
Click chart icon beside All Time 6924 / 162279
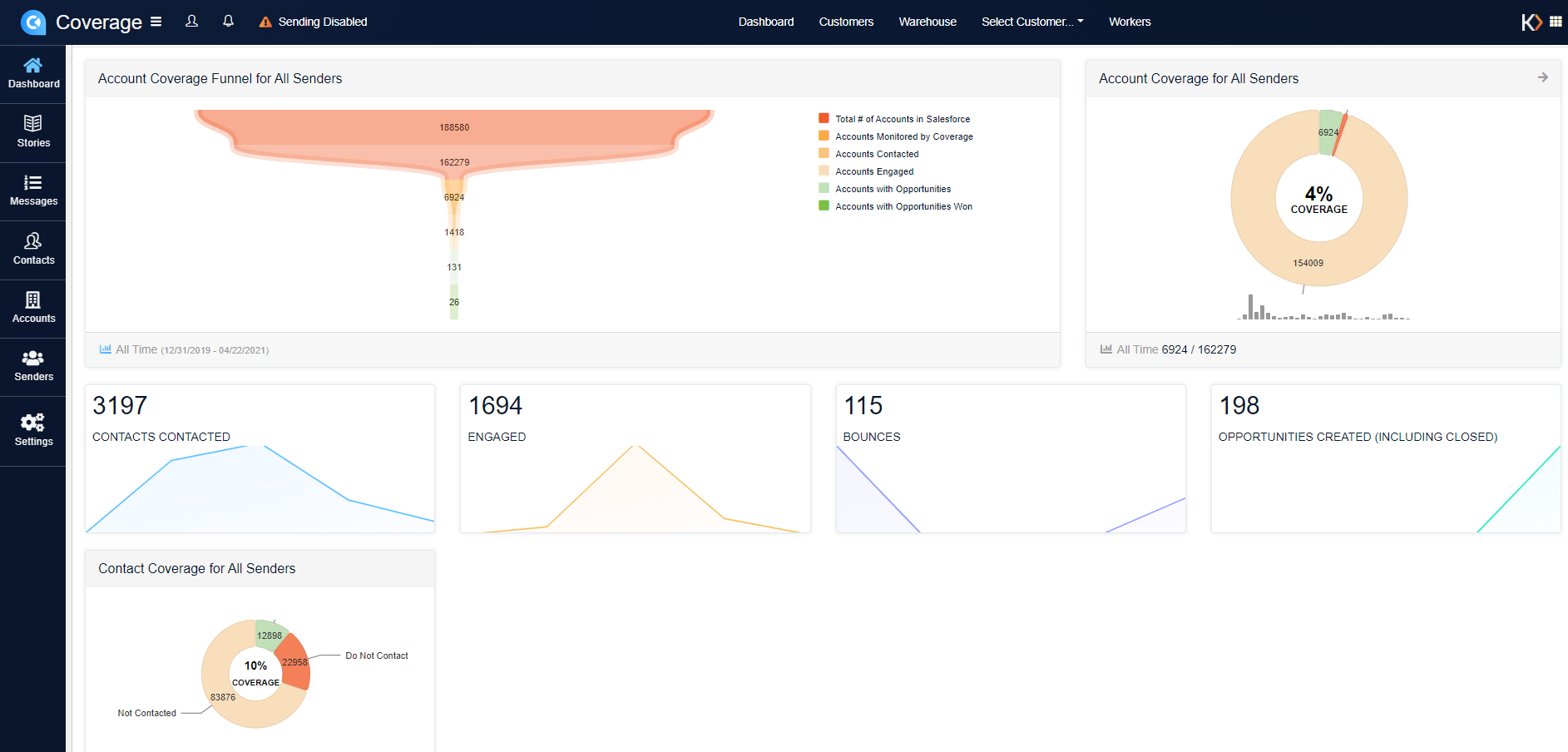(x=1106, y=349)
